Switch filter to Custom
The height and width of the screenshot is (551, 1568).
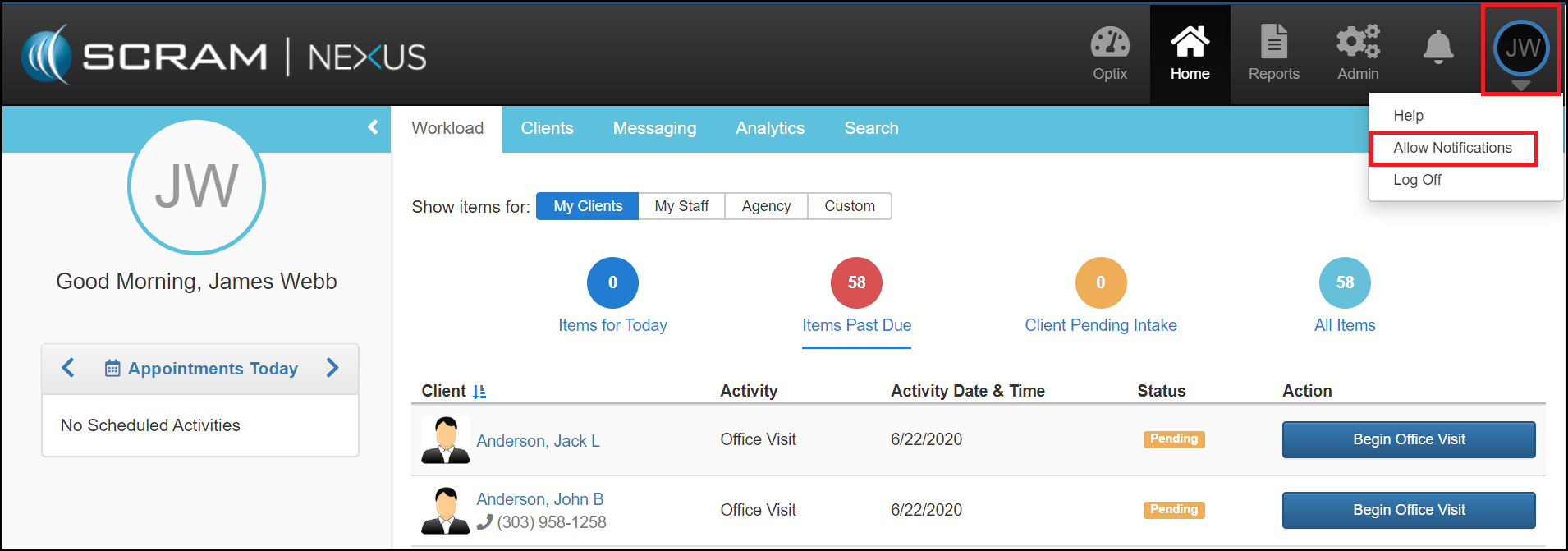tap(850, 206)
